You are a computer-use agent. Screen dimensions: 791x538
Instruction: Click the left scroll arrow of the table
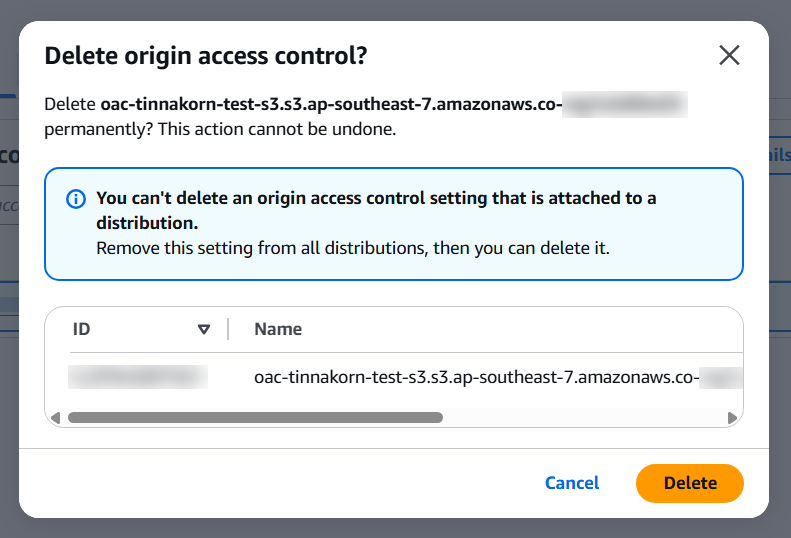click(x=56, y=417)
